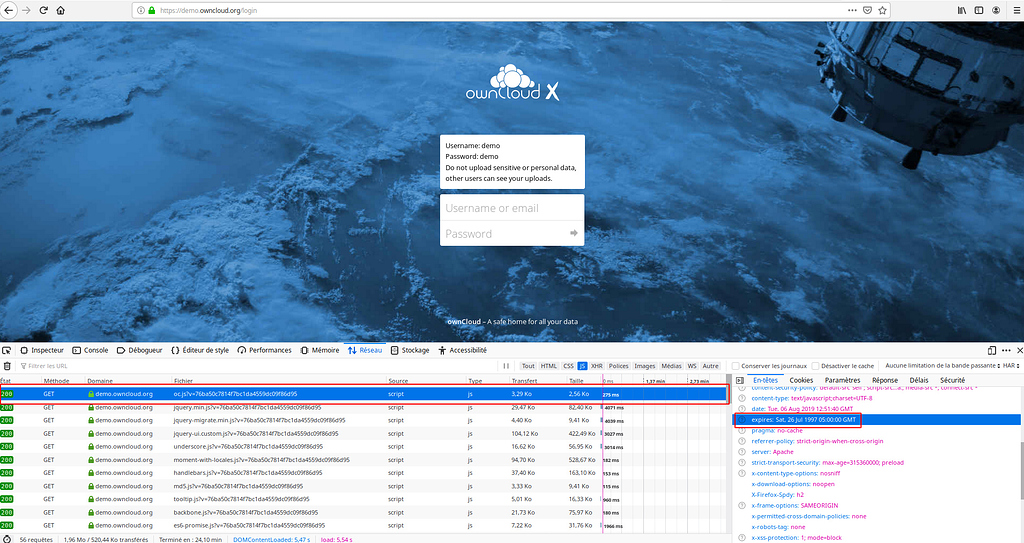Image resolution: width=1024 pixels, height=543 pixels.
Task: Clear network requests with trash icon
Action: 7,366
